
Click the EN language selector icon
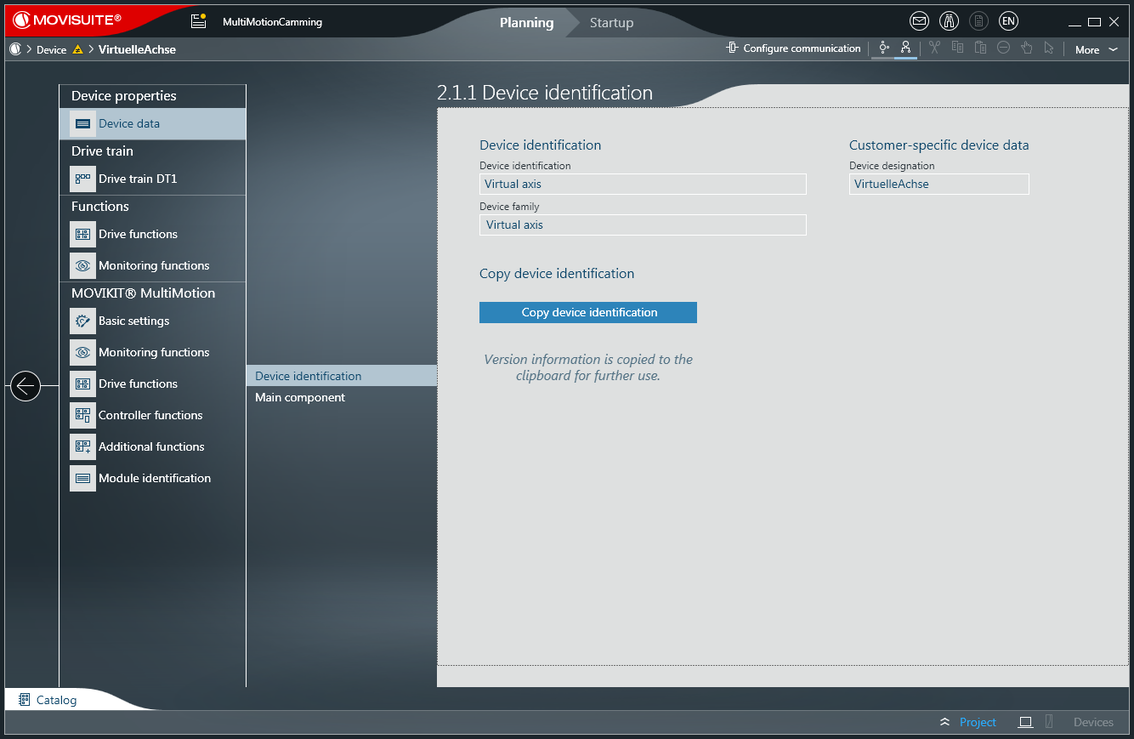pyautogui.click(x=1008, y=21)
